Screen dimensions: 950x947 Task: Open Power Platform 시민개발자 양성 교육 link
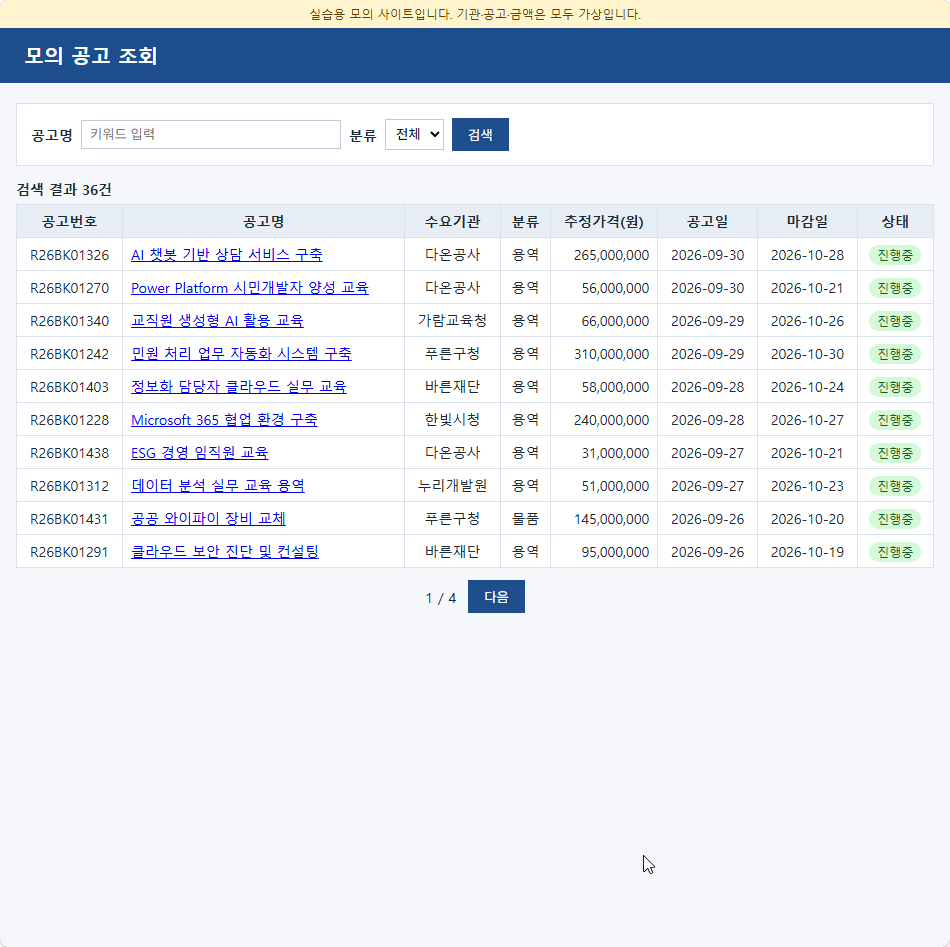250,288
